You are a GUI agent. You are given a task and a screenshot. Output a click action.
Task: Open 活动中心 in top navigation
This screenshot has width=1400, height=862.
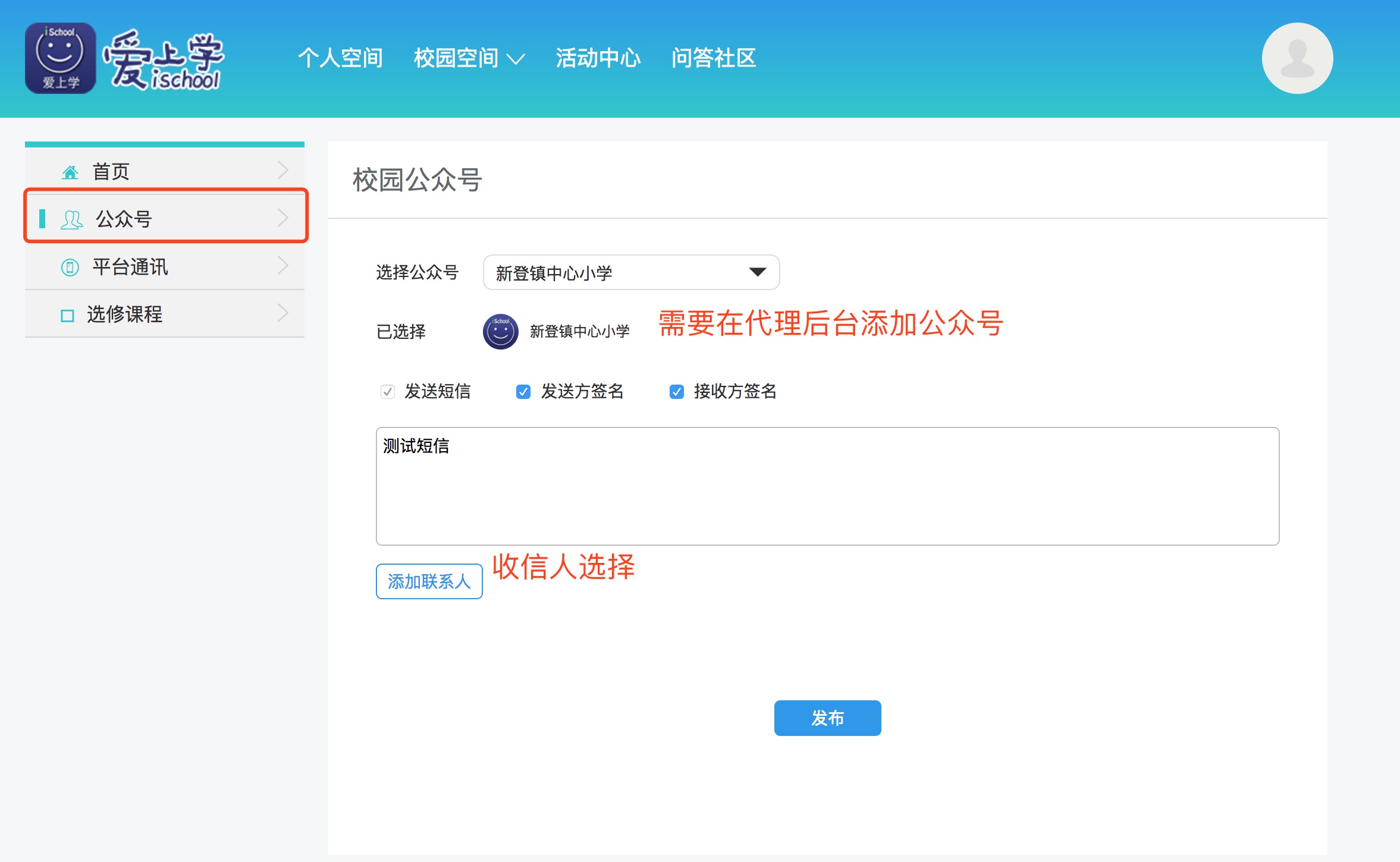598,58
